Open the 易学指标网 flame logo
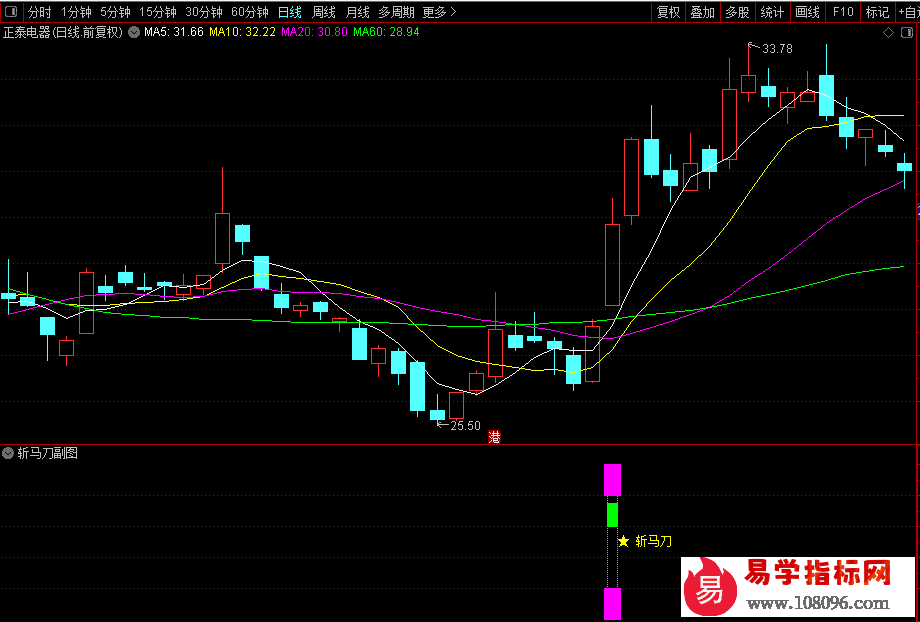The image size is (920, 622). (708, 587)
